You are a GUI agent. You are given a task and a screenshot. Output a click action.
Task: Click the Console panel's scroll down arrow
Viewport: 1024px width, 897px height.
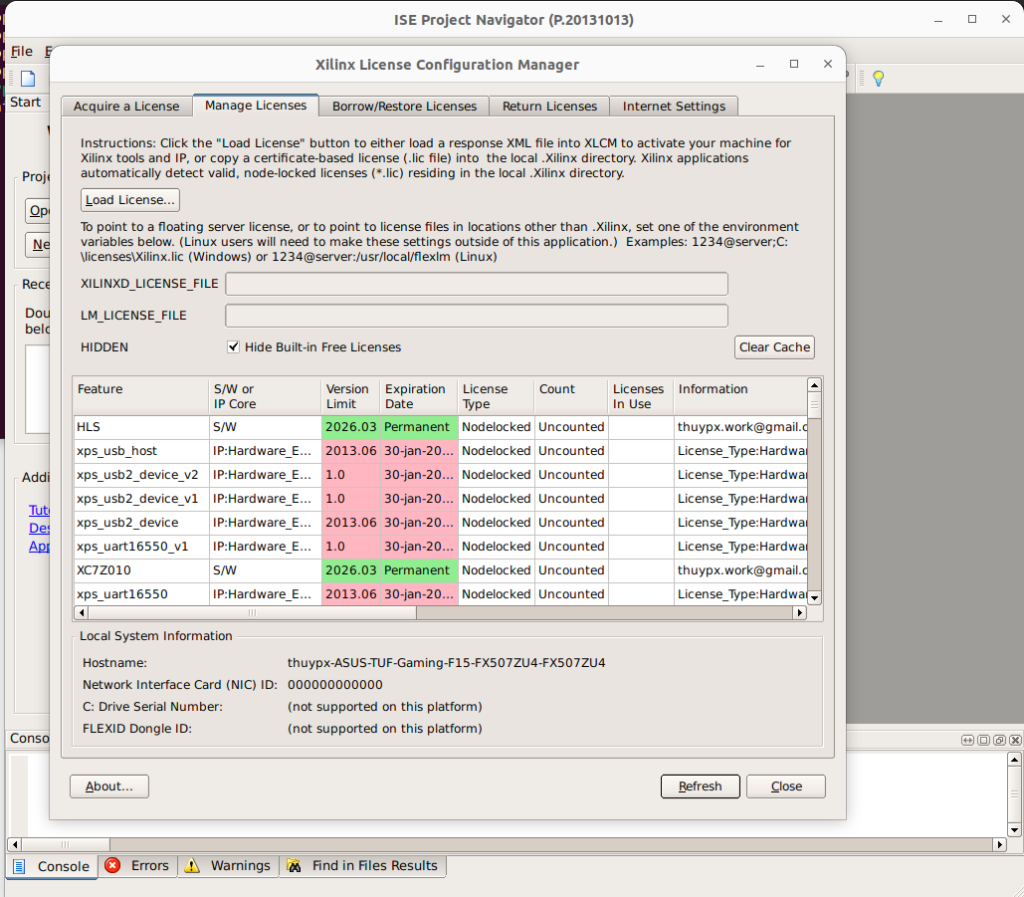[x=1014, y=830]
